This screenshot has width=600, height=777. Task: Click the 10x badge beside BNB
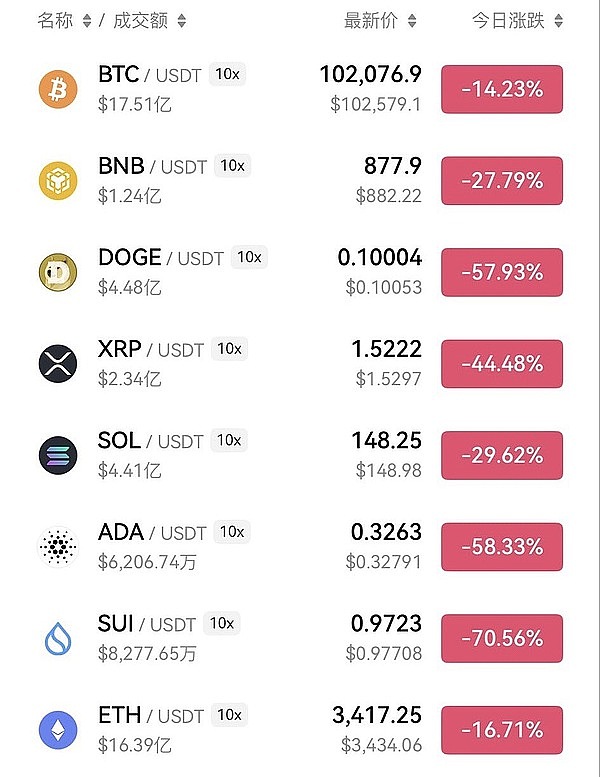tap(232, 166)
